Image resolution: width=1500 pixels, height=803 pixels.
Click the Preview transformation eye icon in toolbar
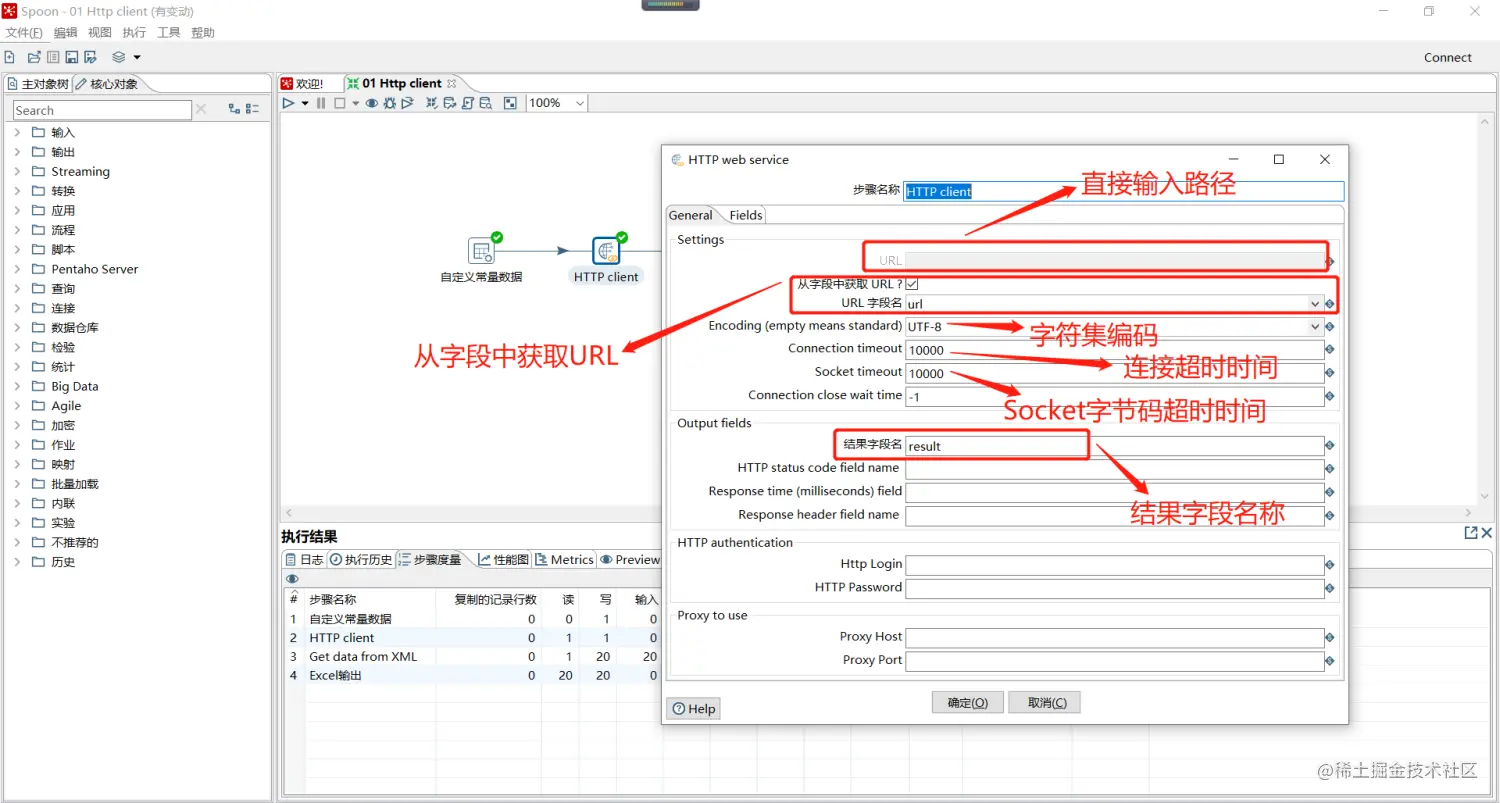click(371, 103)
